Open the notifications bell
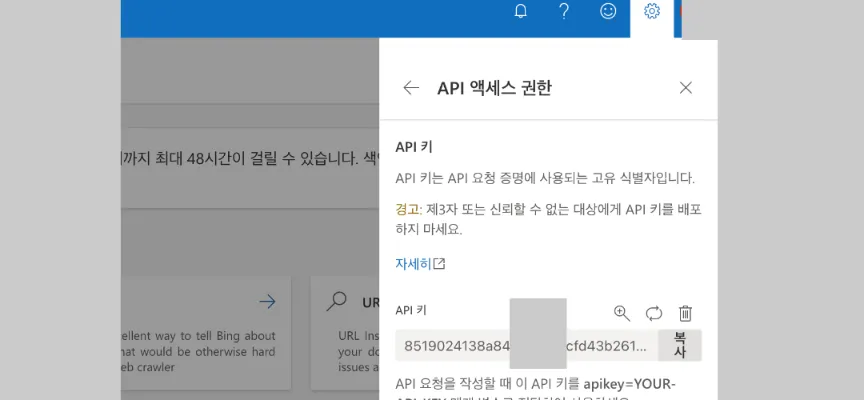Viewport: 864px width, 400px height. 520,12
